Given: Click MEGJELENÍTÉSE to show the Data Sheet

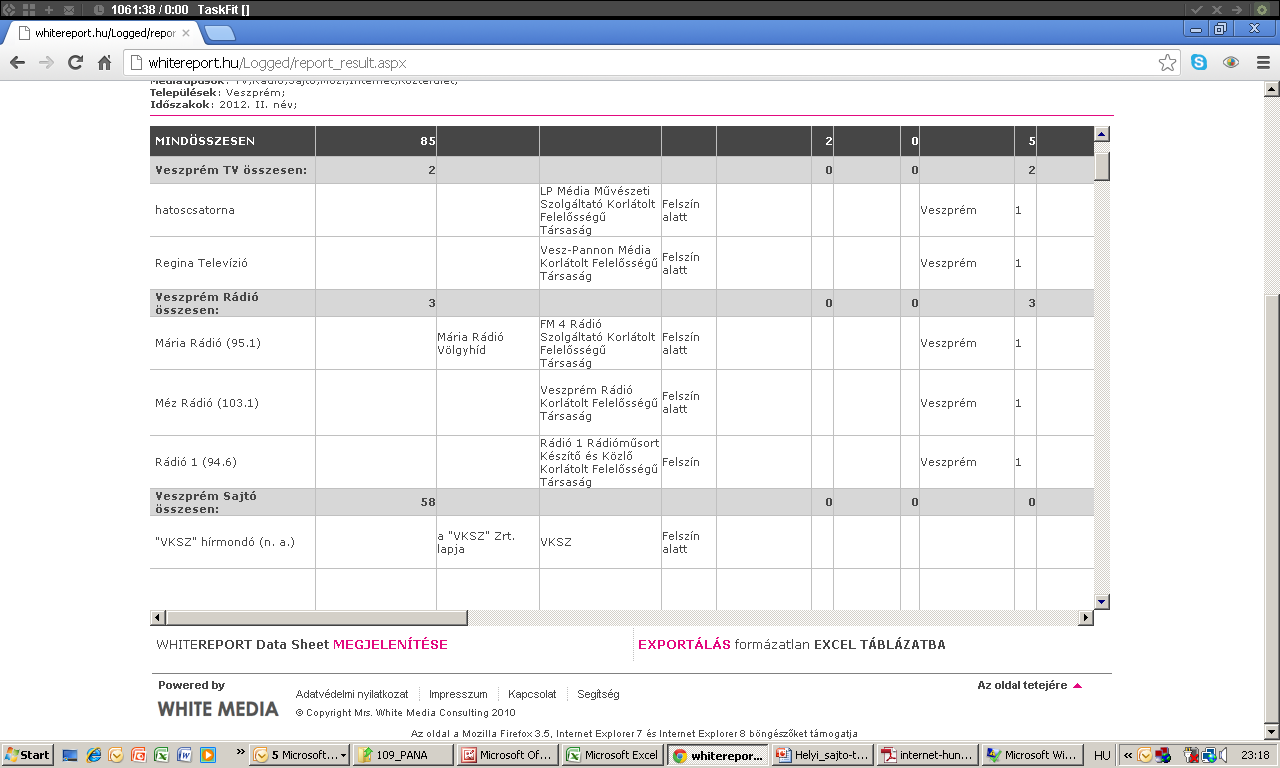Looking at the screenshot, I should pyautogui.click(x=390, y=645).
